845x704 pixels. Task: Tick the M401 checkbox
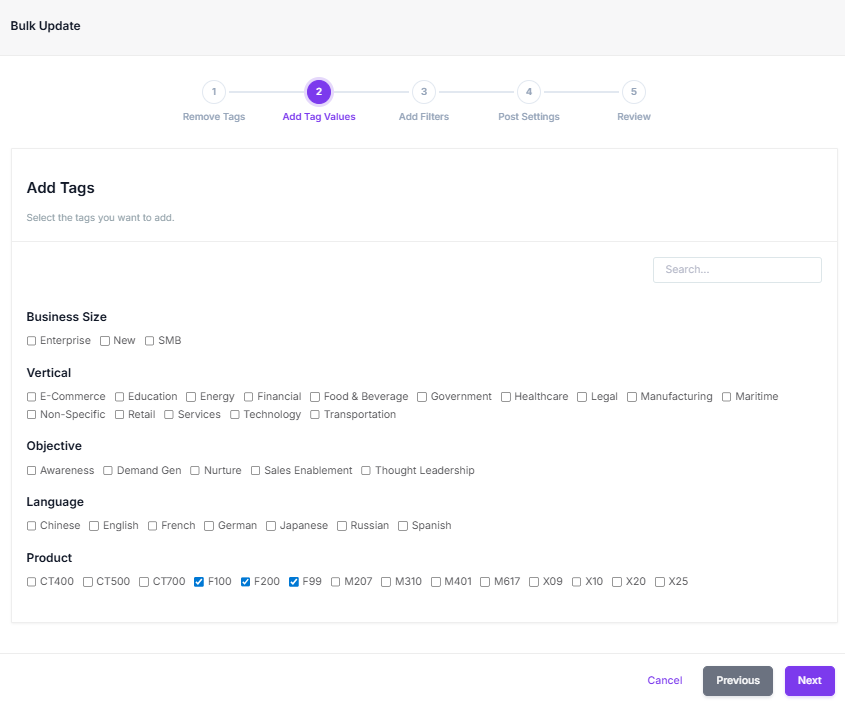click(x=436, y=582)
